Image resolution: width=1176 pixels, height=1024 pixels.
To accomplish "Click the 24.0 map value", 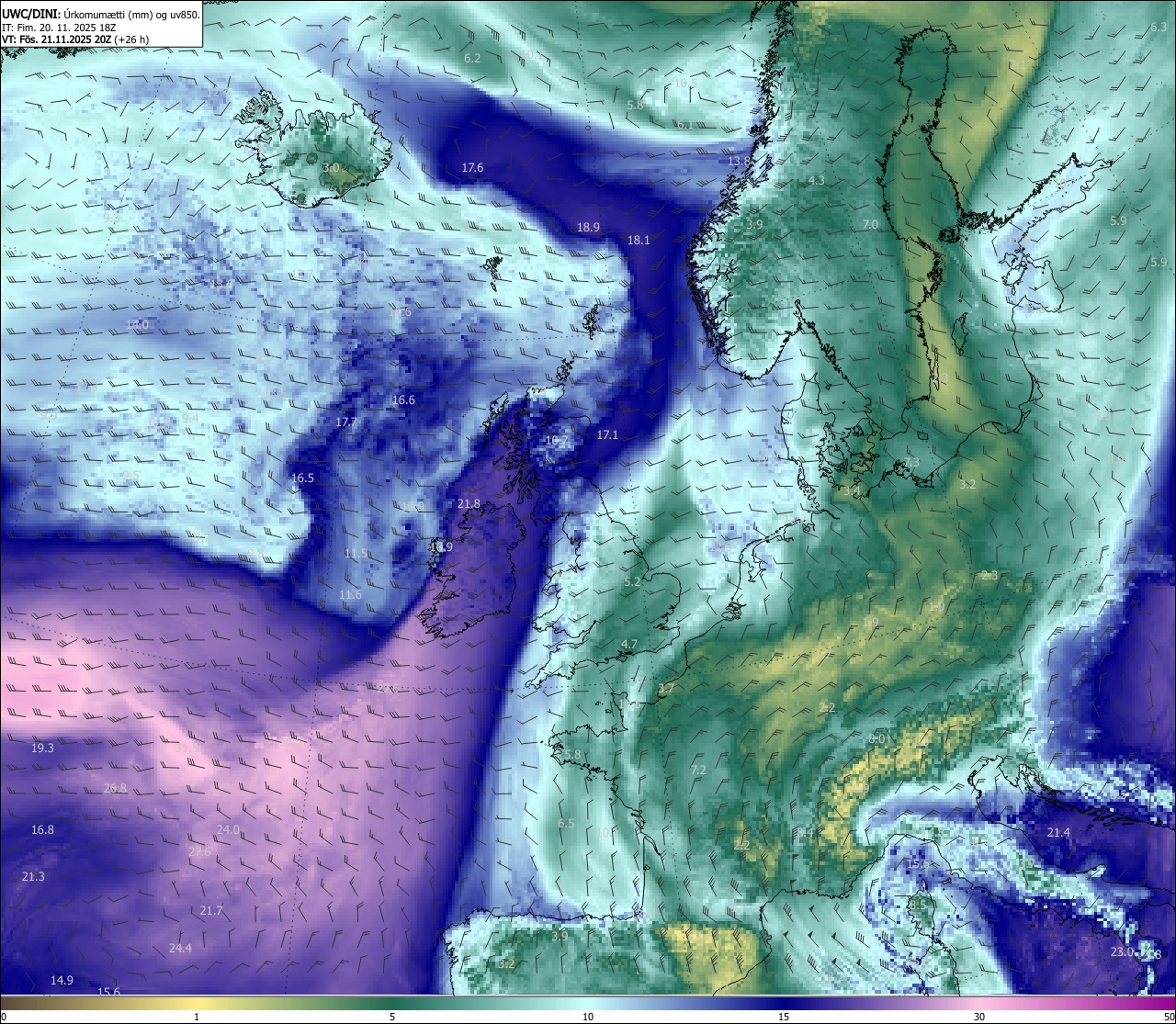I will pyautogui.click(x=228, y=830).
